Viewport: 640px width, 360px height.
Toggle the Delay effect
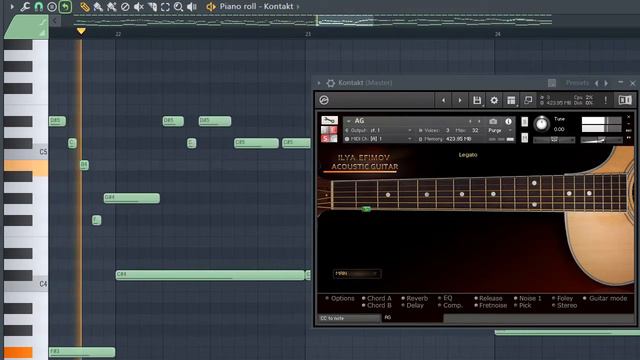pos(412,305)
